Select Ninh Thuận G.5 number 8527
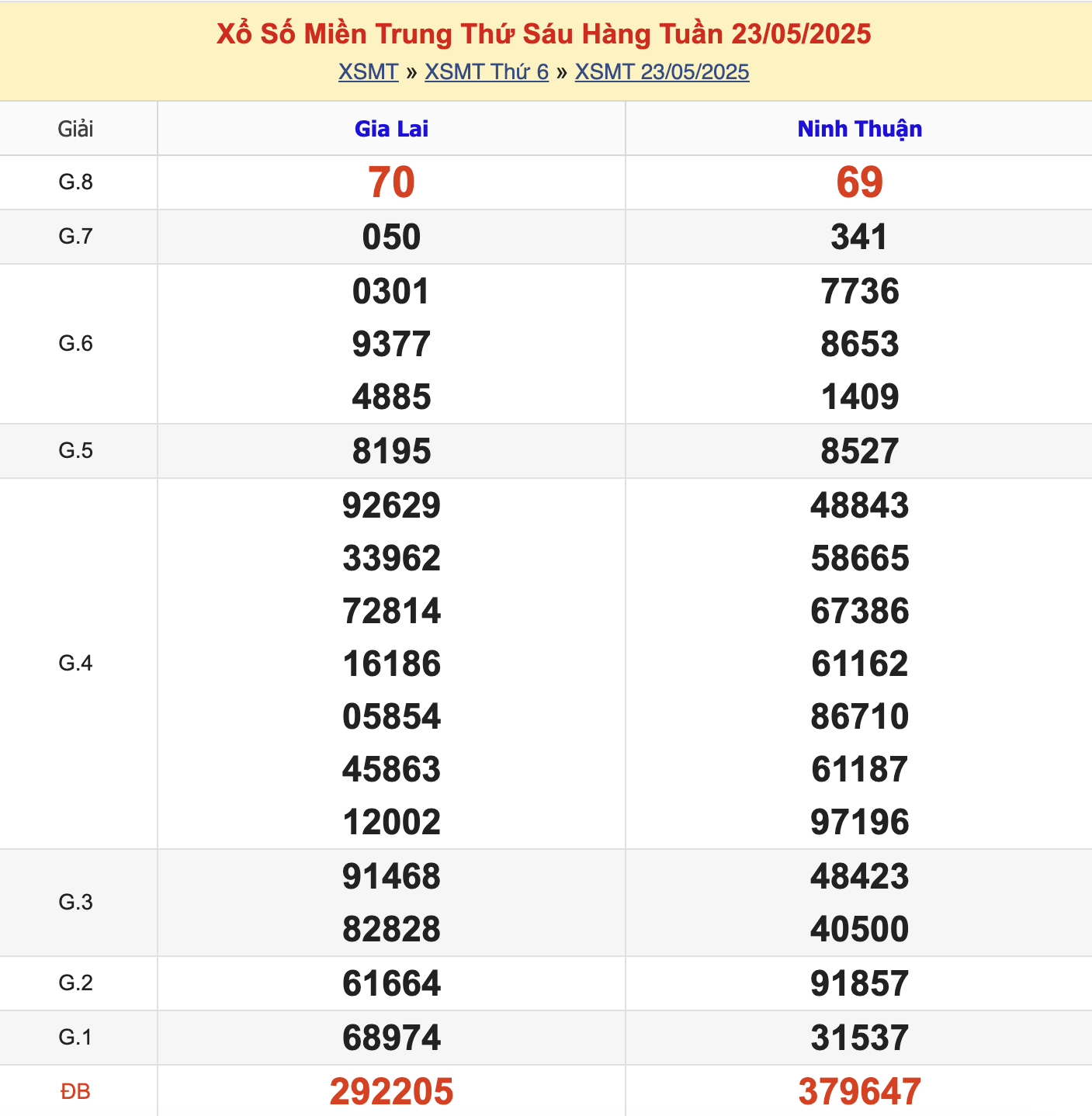 click(860, 451)
